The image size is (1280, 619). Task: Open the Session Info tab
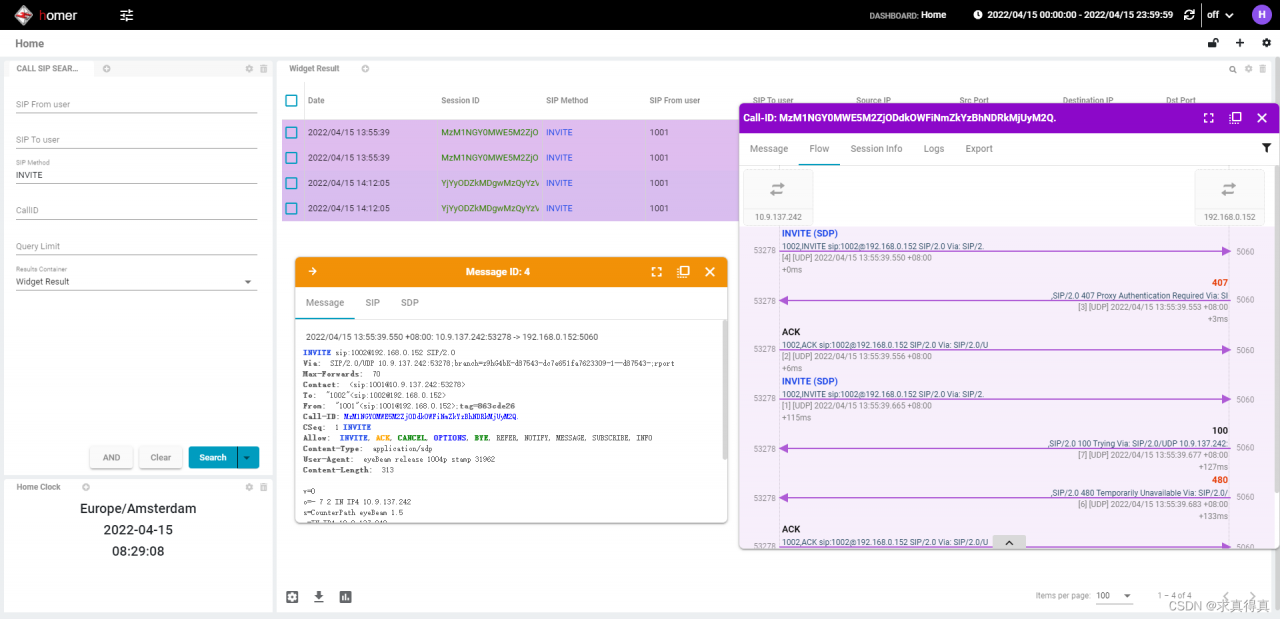[876, 149]
